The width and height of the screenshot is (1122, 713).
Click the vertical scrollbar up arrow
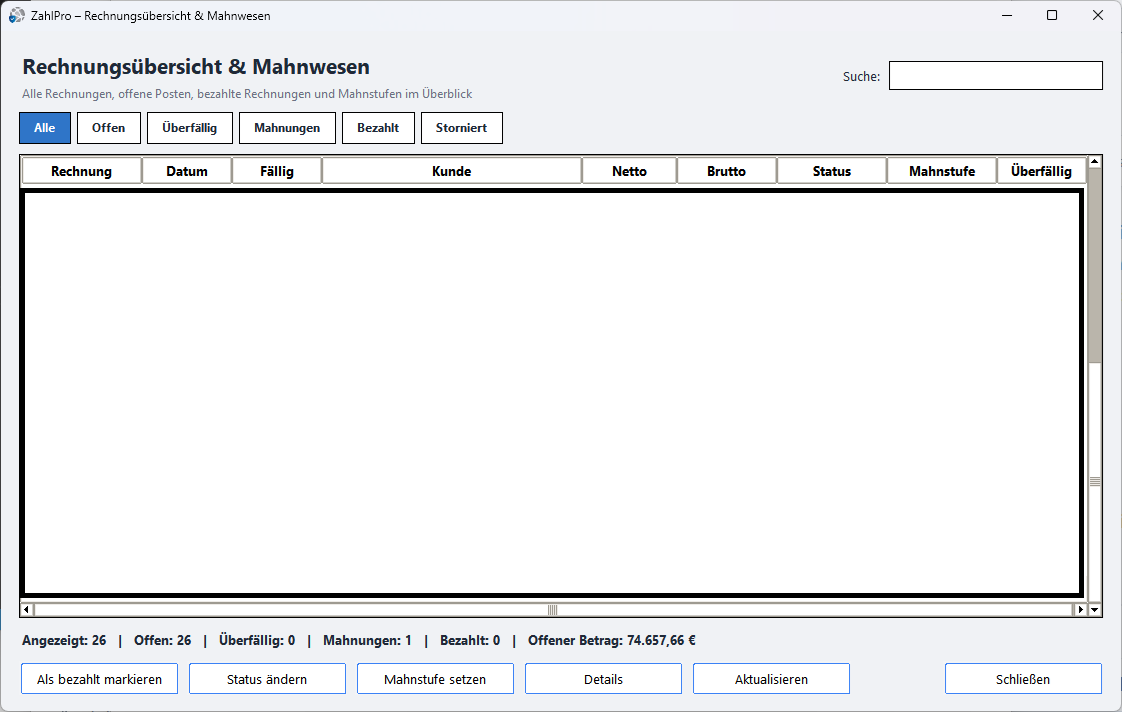[1095, 162]
